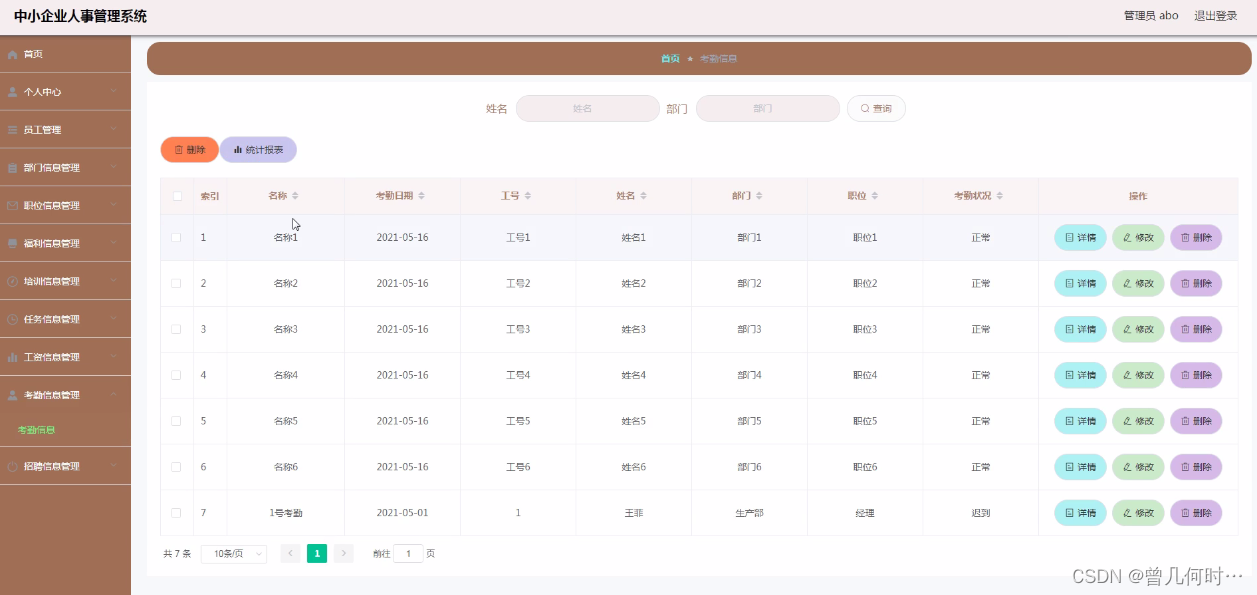Toggle the 姓名 column sort arrows
This screenshot has height=595, width=1257.
tap(646, 196)
